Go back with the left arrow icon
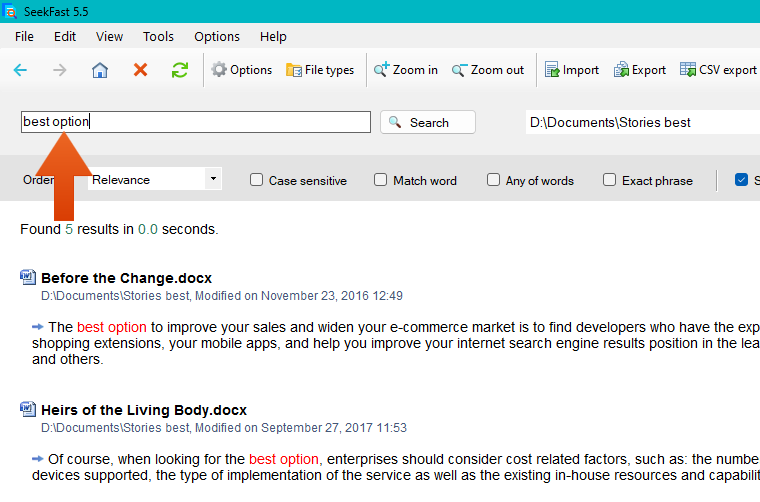Image resolution: width=760 pixels, height=502 pixels. click(x=20, y=70)
